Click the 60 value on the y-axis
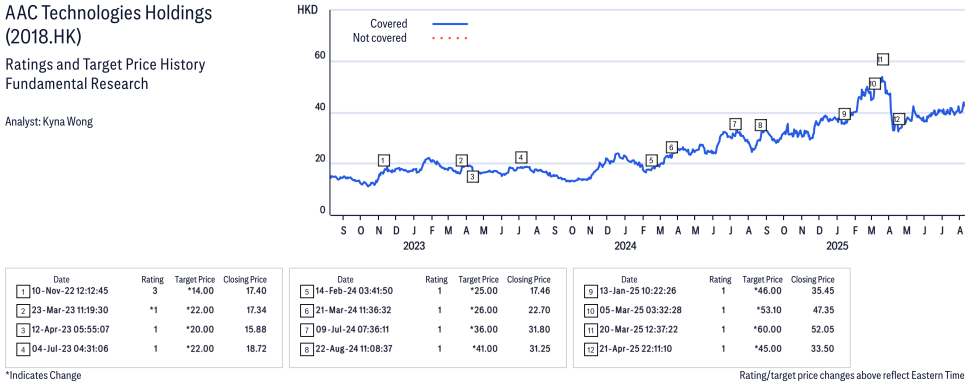Viewport: 975px width, 382px height. pyautogui.click(x=320, y=55)
